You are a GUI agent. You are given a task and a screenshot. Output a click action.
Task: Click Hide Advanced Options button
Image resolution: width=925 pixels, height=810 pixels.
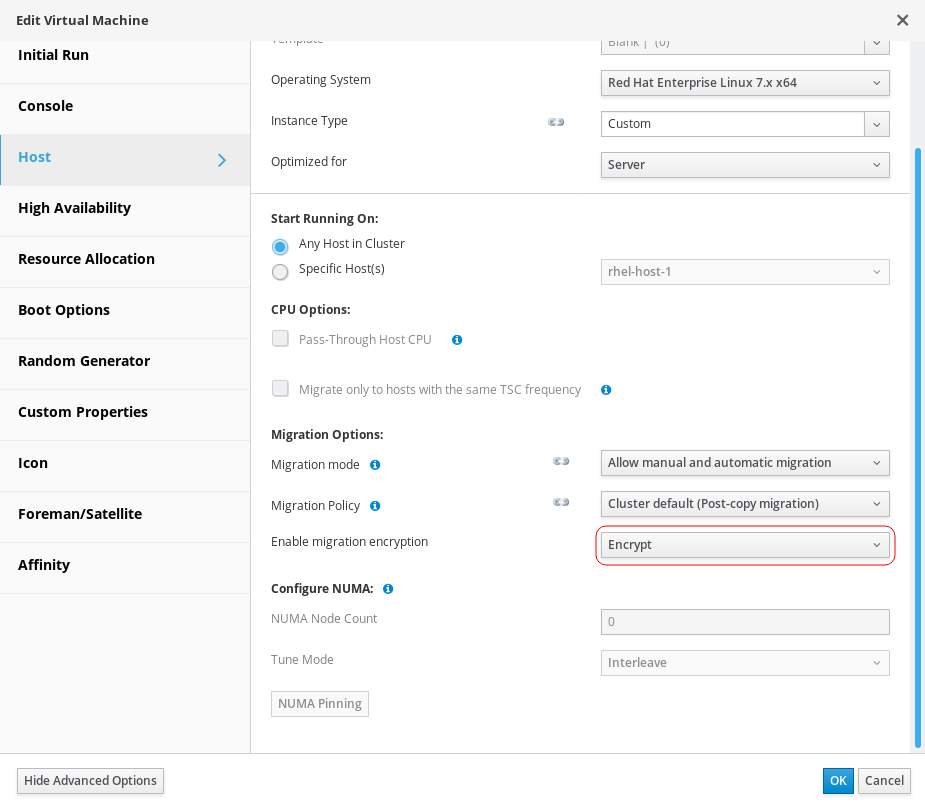(x=90, y=781)
